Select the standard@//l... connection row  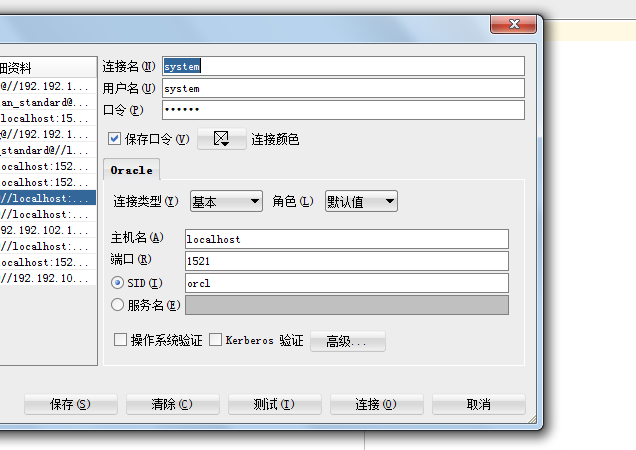[x=48, y=150]
